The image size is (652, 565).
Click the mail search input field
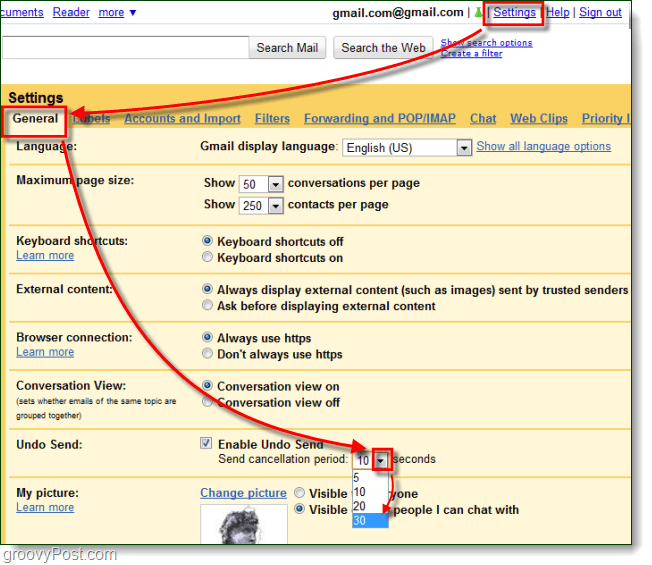tap(125, 47)
